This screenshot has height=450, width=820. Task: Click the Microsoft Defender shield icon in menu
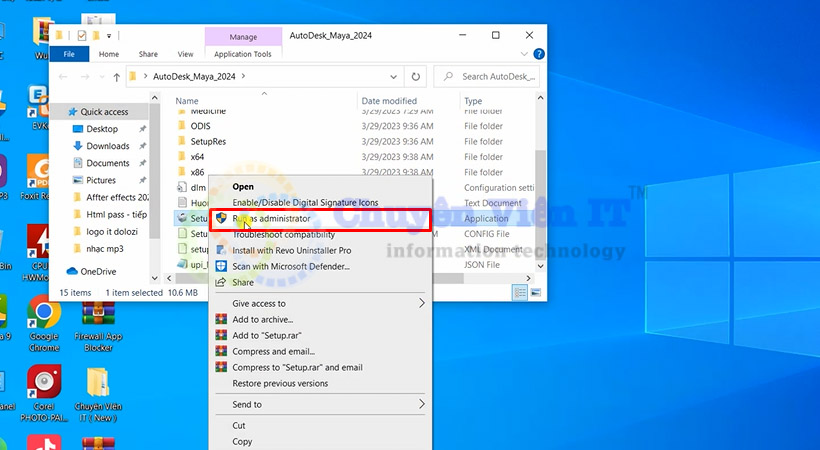tap(221, 266)
